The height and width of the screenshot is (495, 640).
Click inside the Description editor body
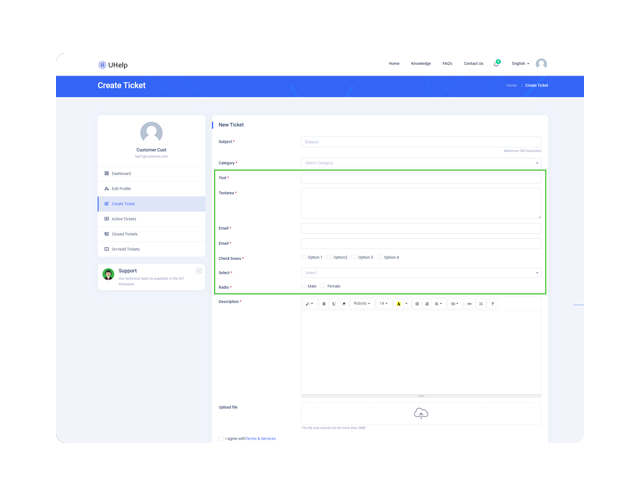point(421,352)
